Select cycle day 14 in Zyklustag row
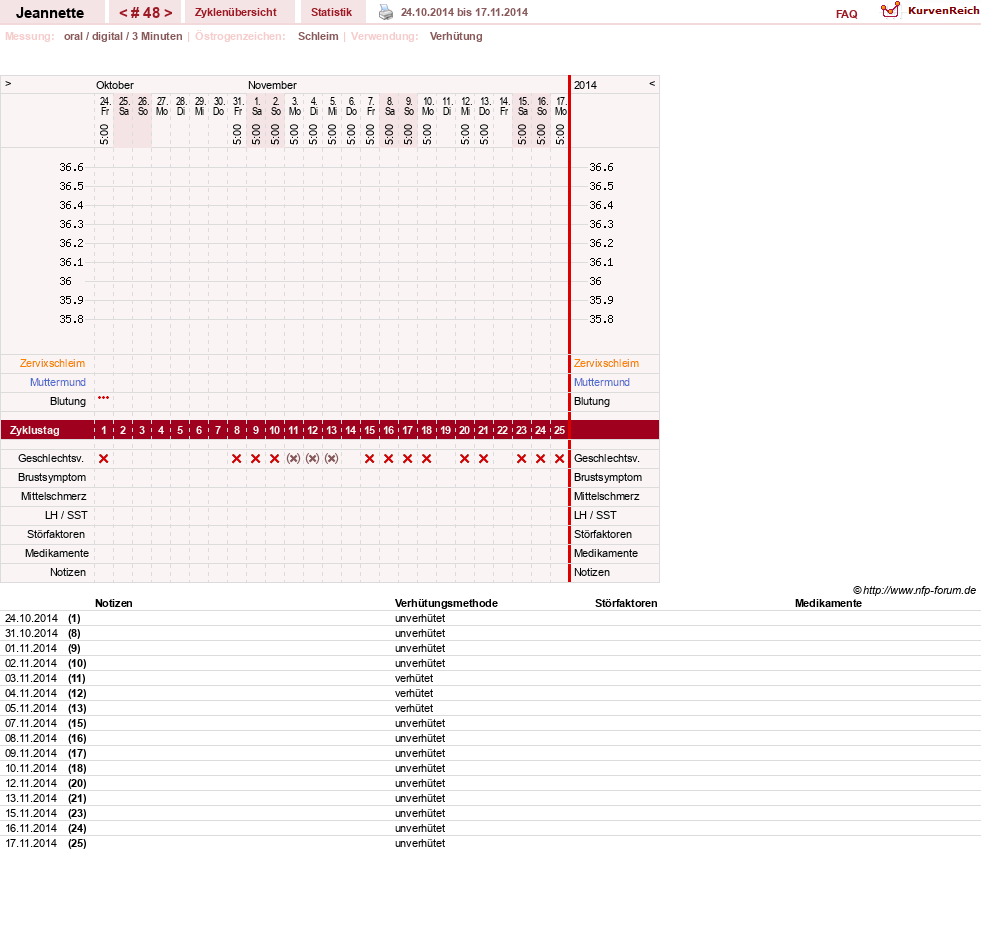The width and height of the screenshot is (981, 942). 350,430
